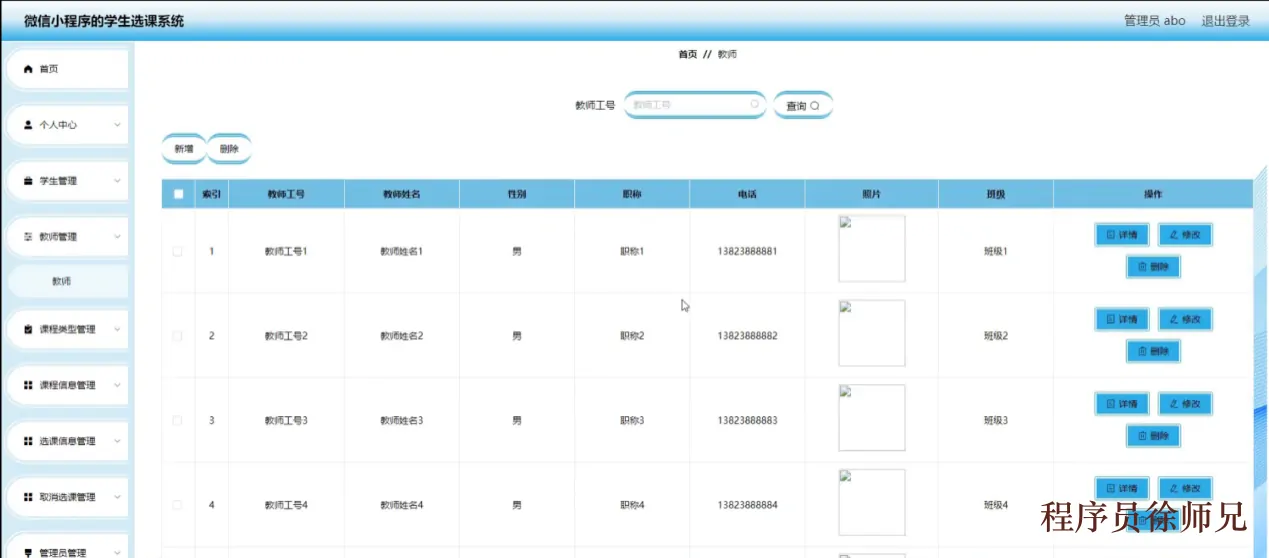Select the 教师 submenu item
This screenshot has height=558, width=1269.
point(67,281)
